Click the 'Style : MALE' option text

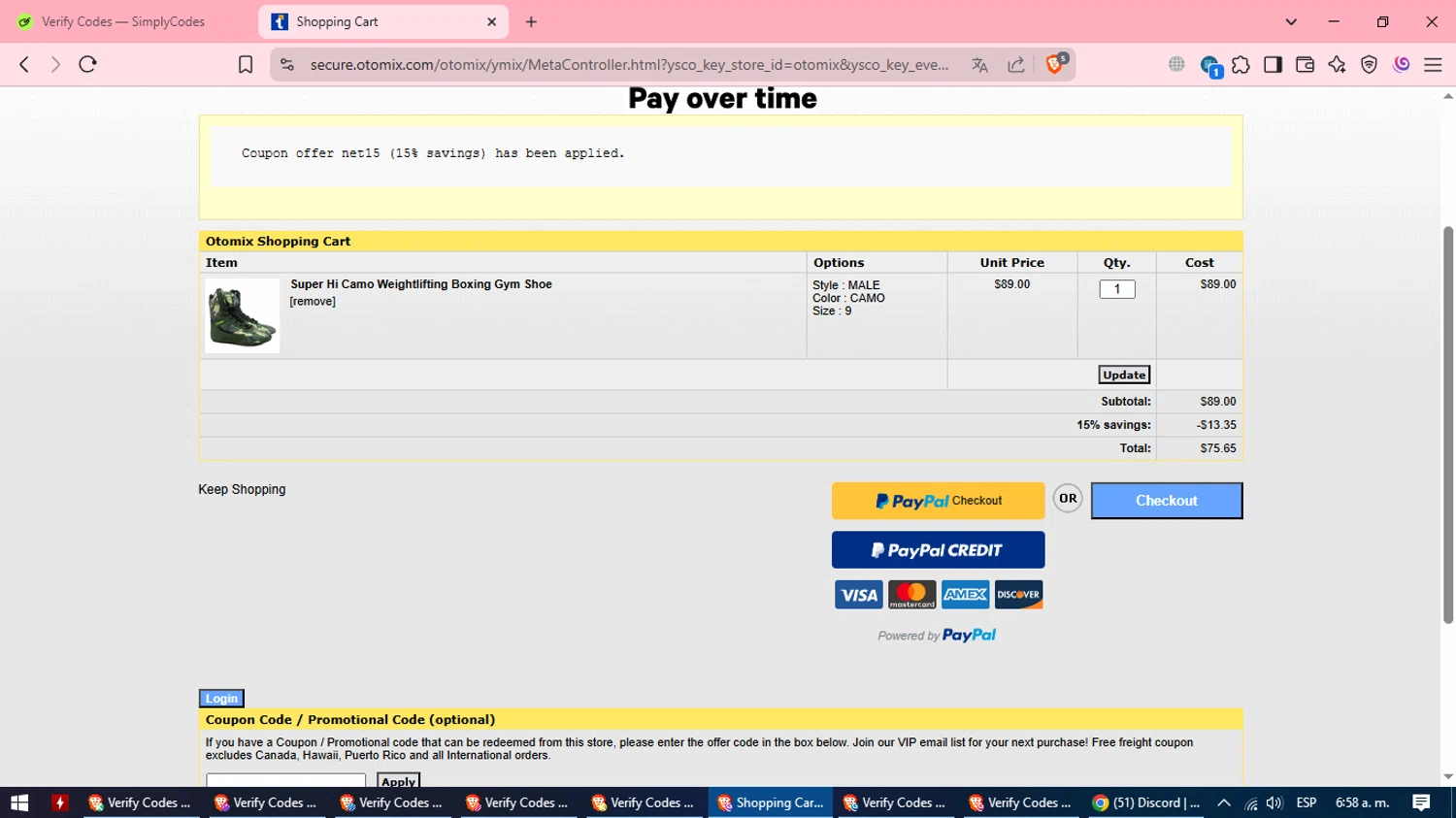[846, 285]
